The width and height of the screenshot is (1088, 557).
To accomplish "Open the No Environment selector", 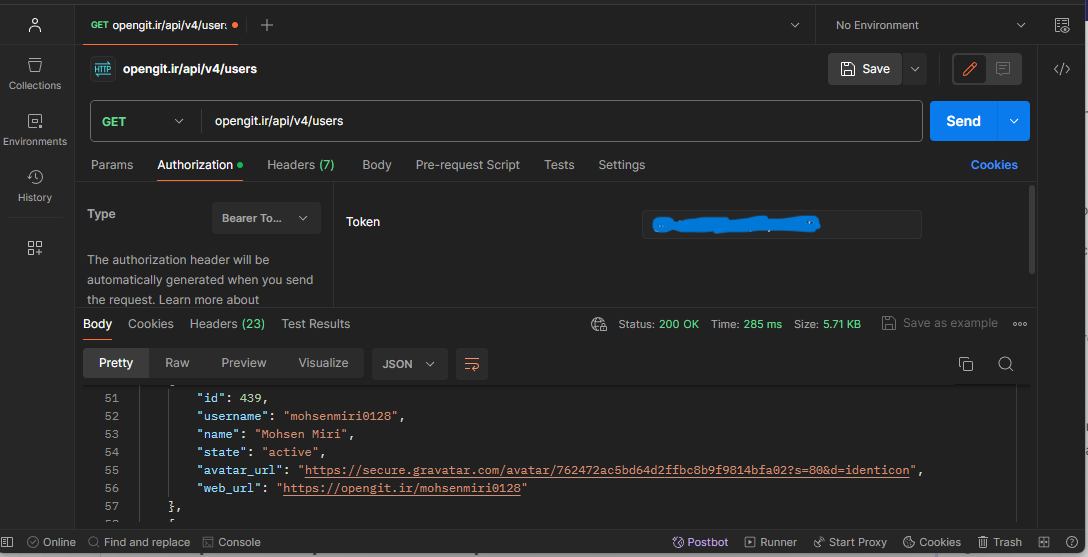I will [x=930, y=25].
